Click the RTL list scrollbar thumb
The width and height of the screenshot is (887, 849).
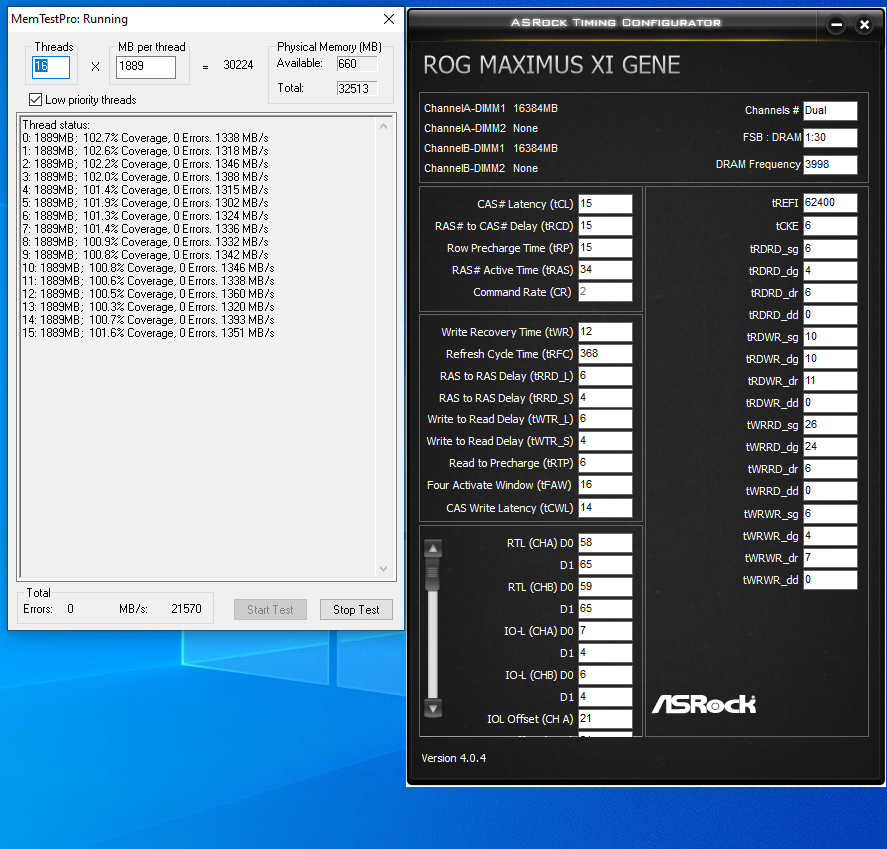[x=433, y=573]
